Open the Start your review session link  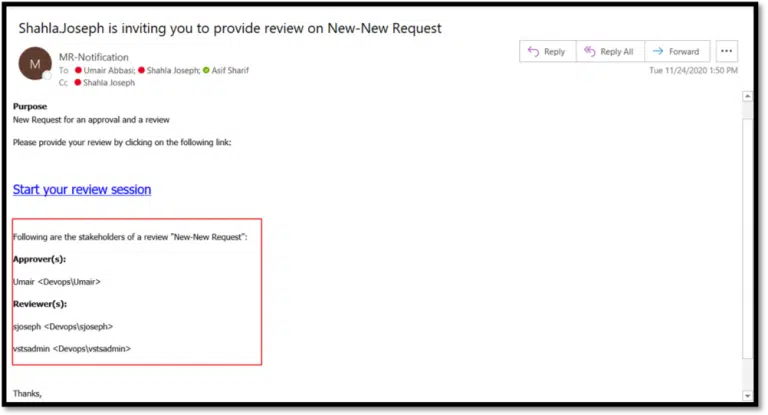[82, 189]
